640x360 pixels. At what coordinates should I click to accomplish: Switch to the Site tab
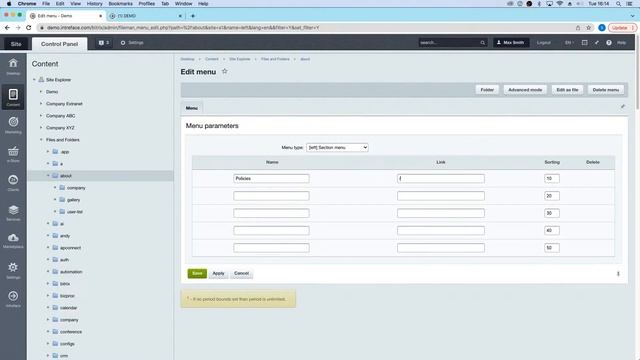pyautogui.click(x=16, y=44)
